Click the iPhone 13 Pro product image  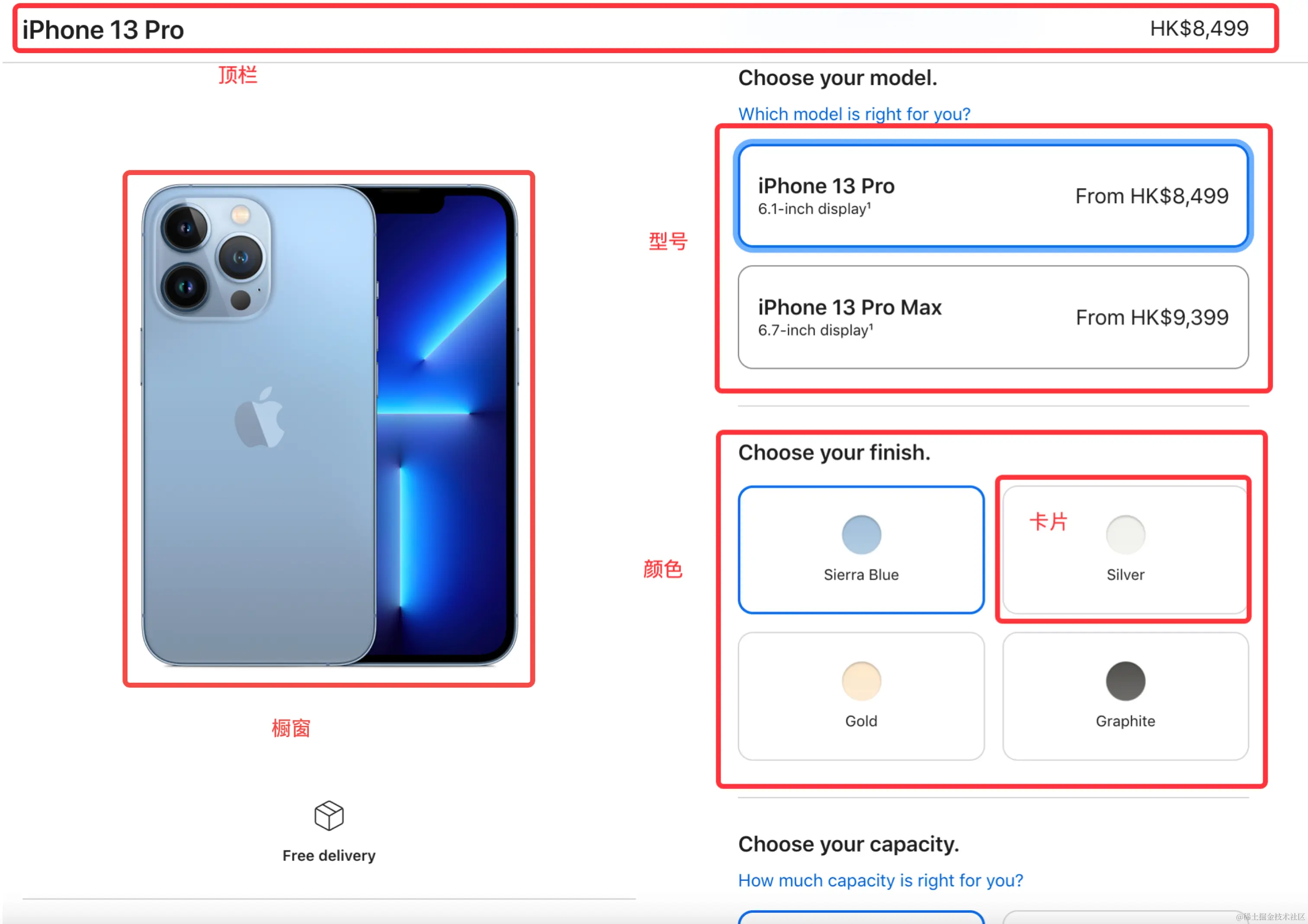tap(329, 425)
